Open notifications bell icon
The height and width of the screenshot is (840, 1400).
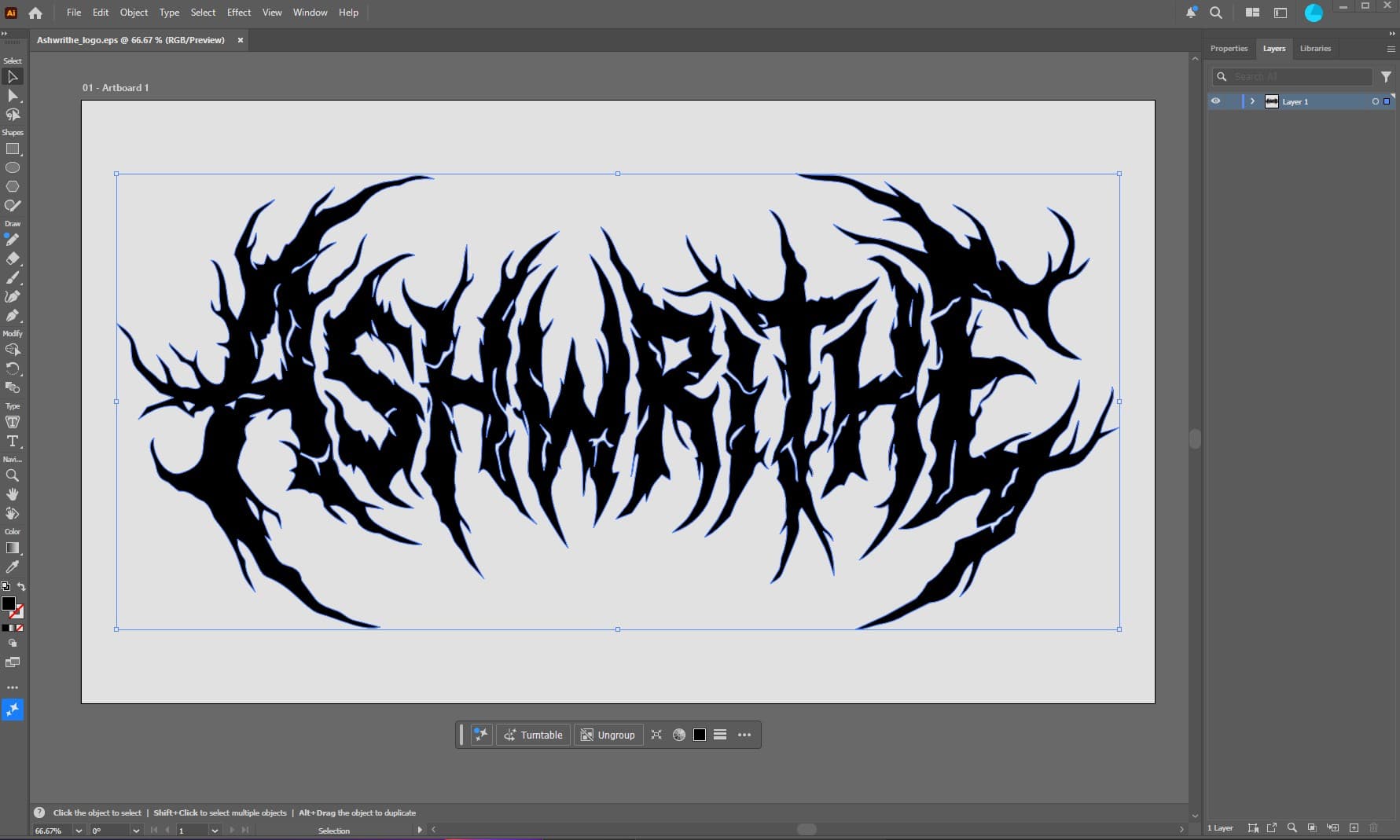tap(1192, 13)
